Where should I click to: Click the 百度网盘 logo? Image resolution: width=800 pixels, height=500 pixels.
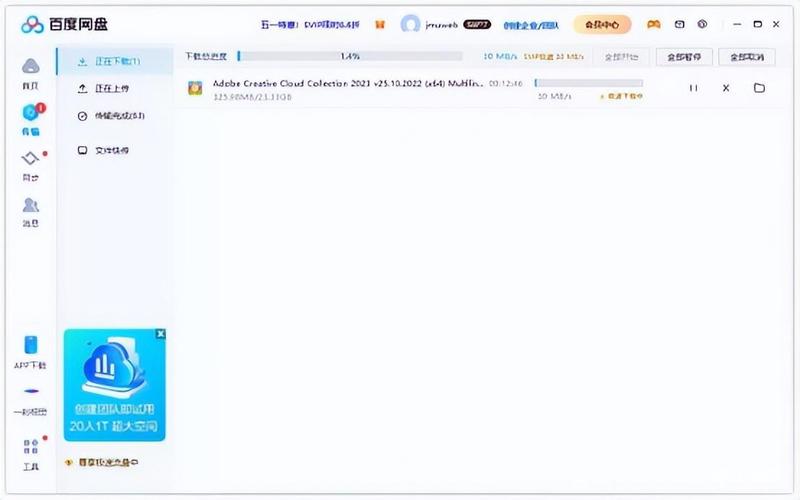pos(65,24)
